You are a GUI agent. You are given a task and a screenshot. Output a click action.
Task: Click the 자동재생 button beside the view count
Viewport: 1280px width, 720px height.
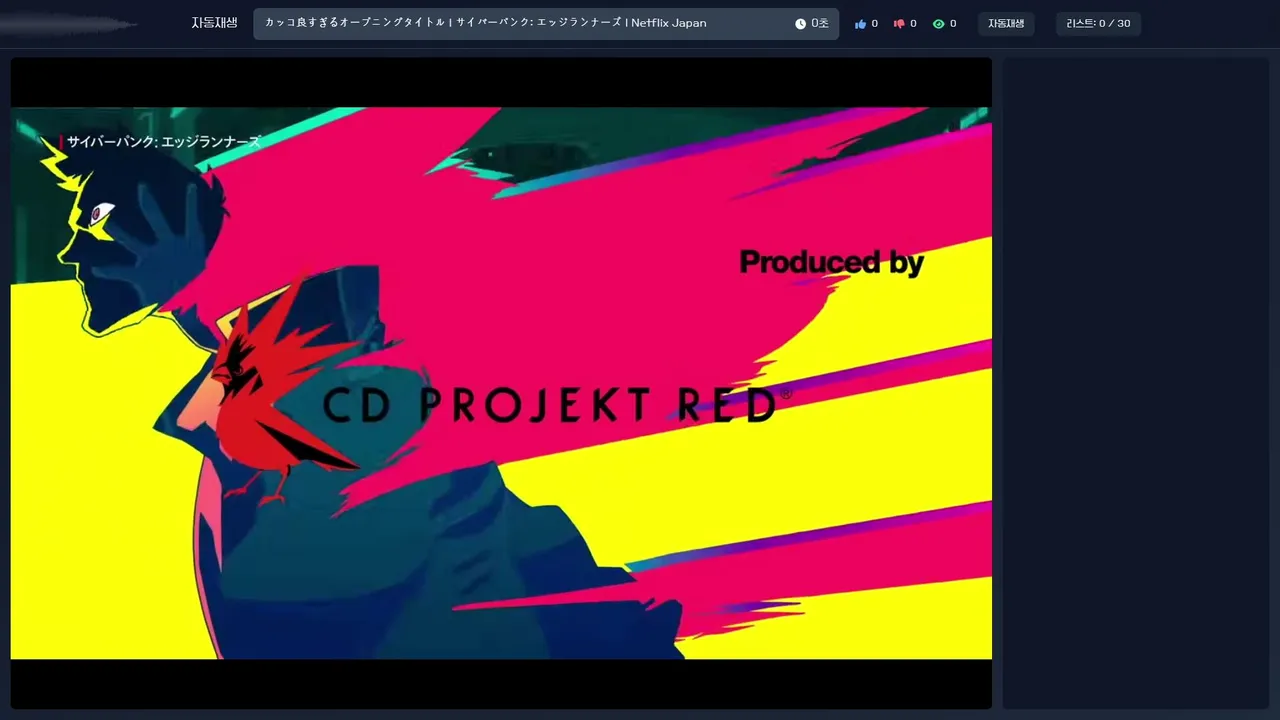coord(1006,24)
